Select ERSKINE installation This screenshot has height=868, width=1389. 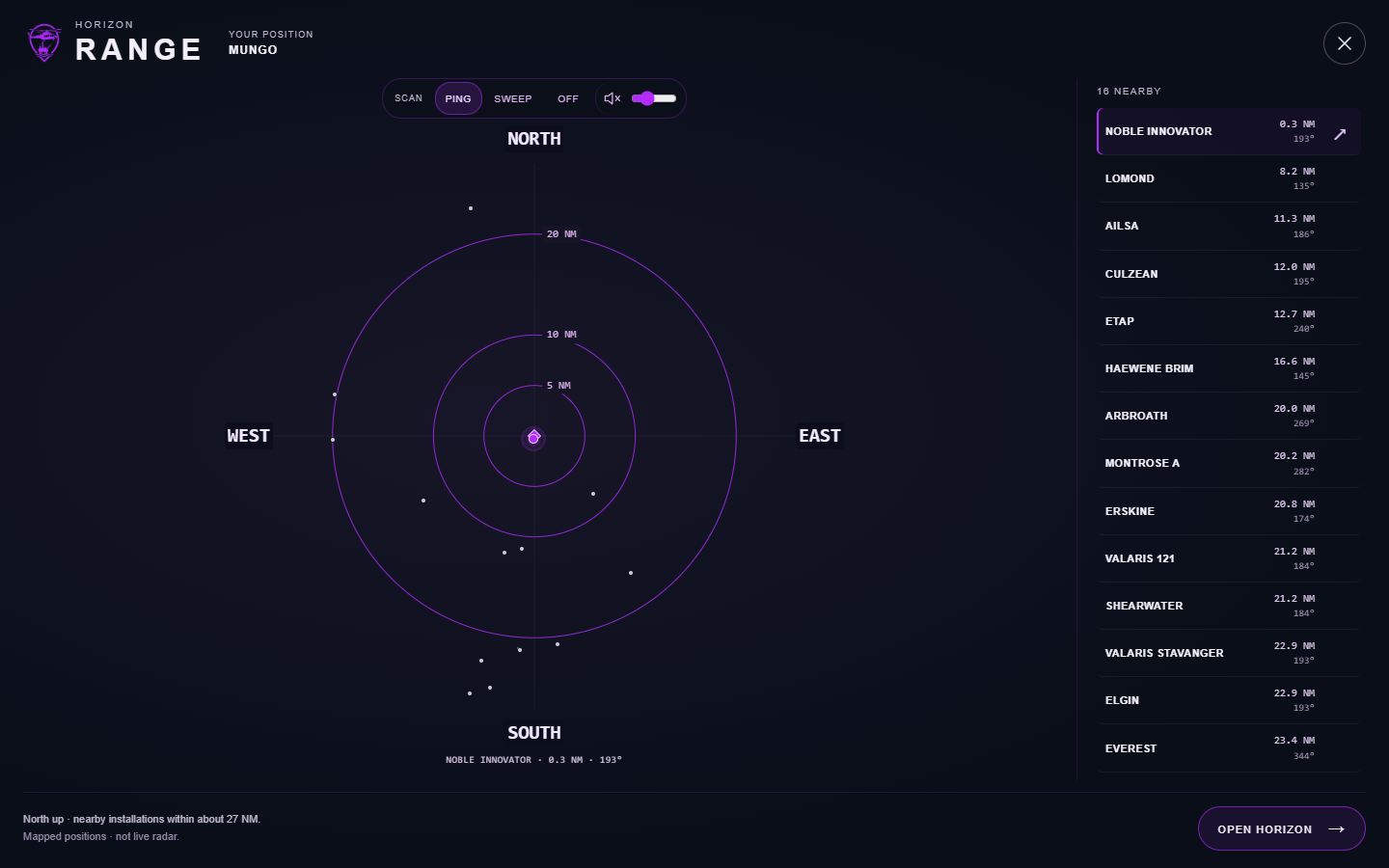point(1229,511)
